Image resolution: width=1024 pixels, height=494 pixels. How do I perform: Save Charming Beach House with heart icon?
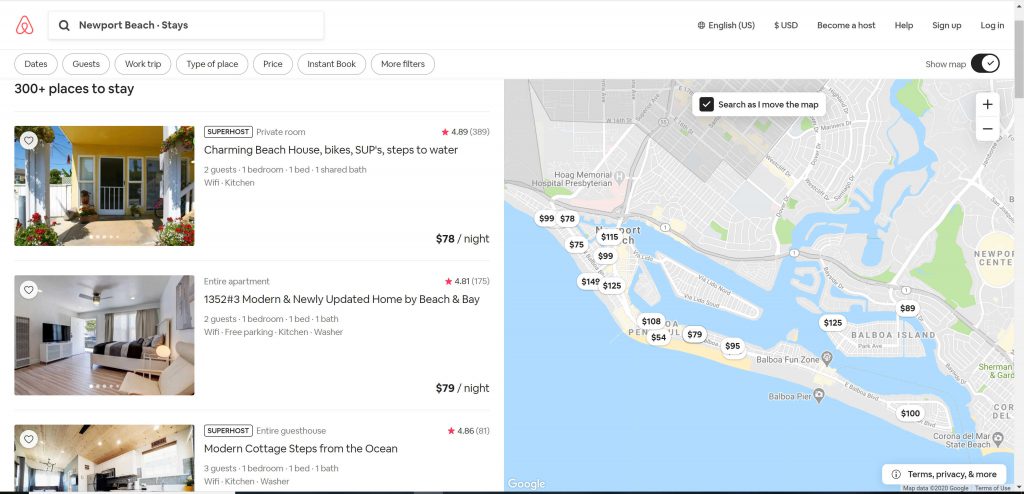pos(28,140)
